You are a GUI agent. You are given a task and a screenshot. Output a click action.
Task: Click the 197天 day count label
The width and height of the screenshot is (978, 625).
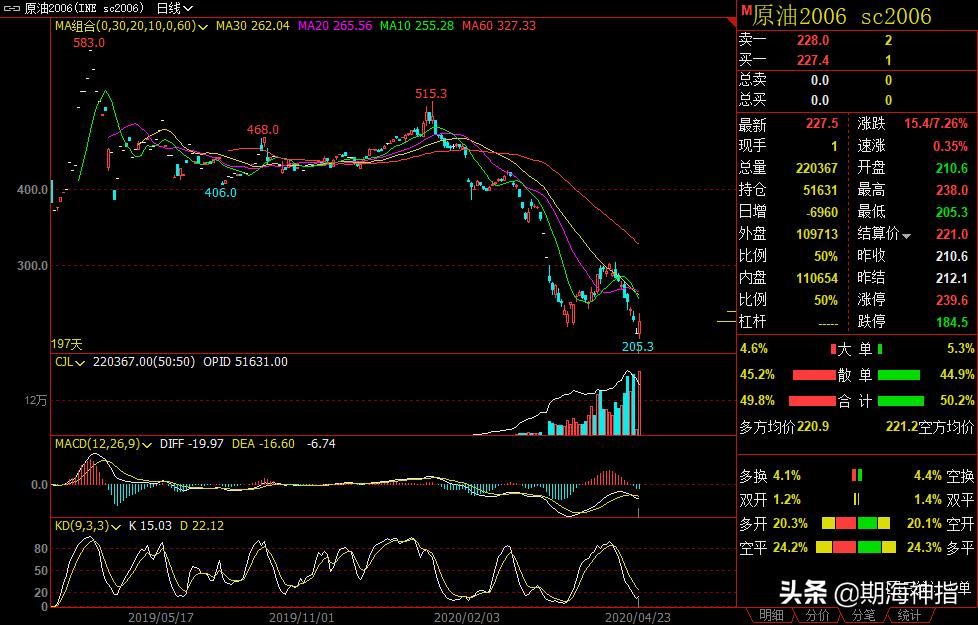(67, 344)
